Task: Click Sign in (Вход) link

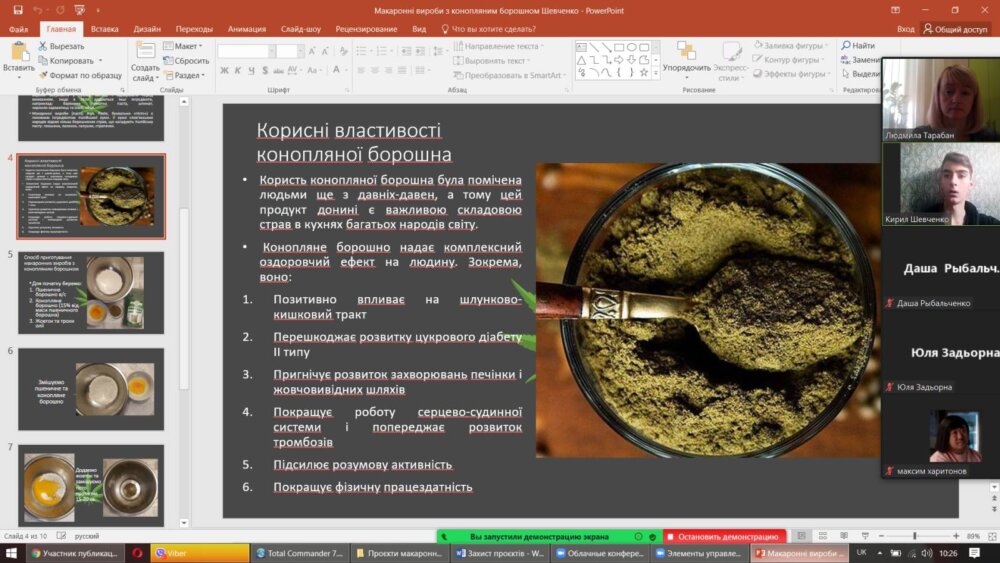Action: point(905,29)
